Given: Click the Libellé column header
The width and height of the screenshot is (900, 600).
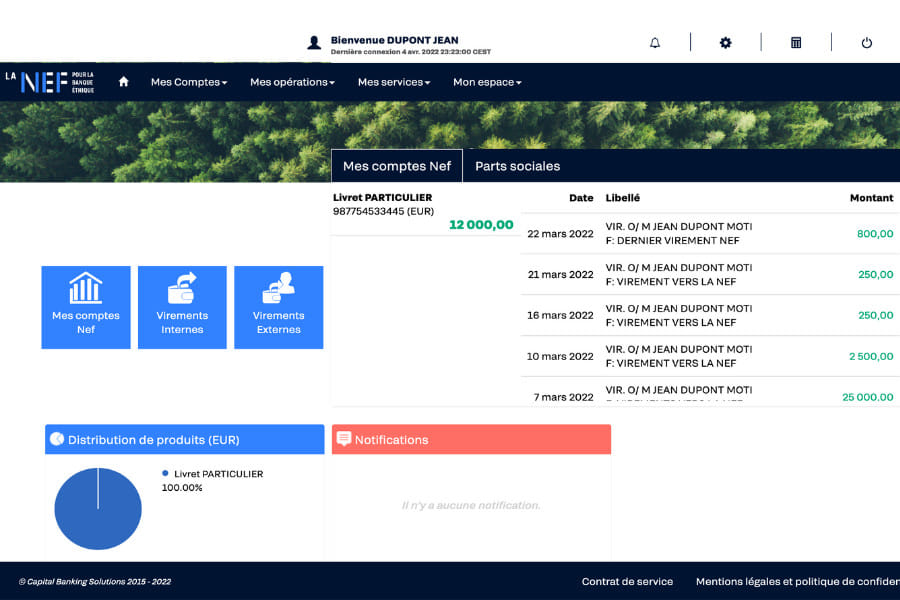Looking at the screenshot, I should tap(623, 198).
